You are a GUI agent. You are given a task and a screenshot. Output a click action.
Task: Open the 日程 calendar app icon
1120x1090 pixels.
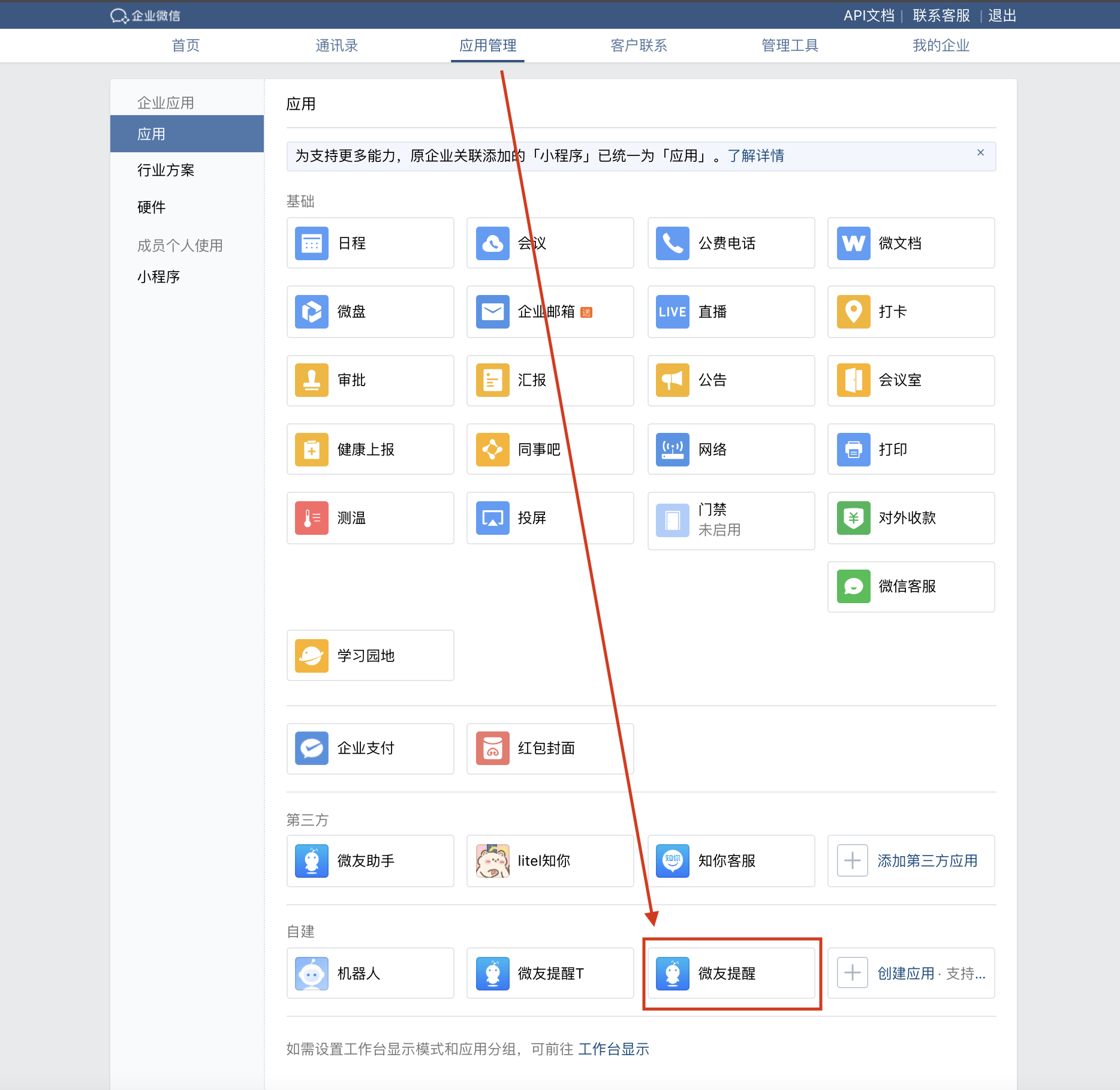(x=312, y=243)
